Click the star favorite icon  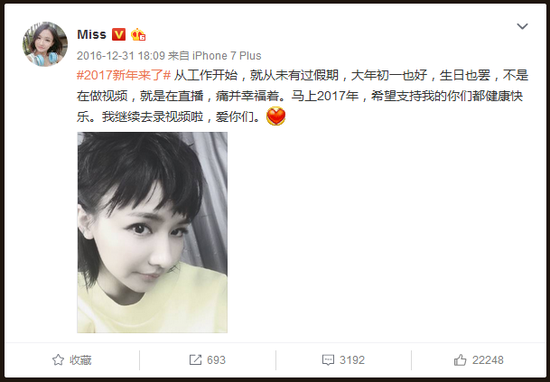coord(58,360)
